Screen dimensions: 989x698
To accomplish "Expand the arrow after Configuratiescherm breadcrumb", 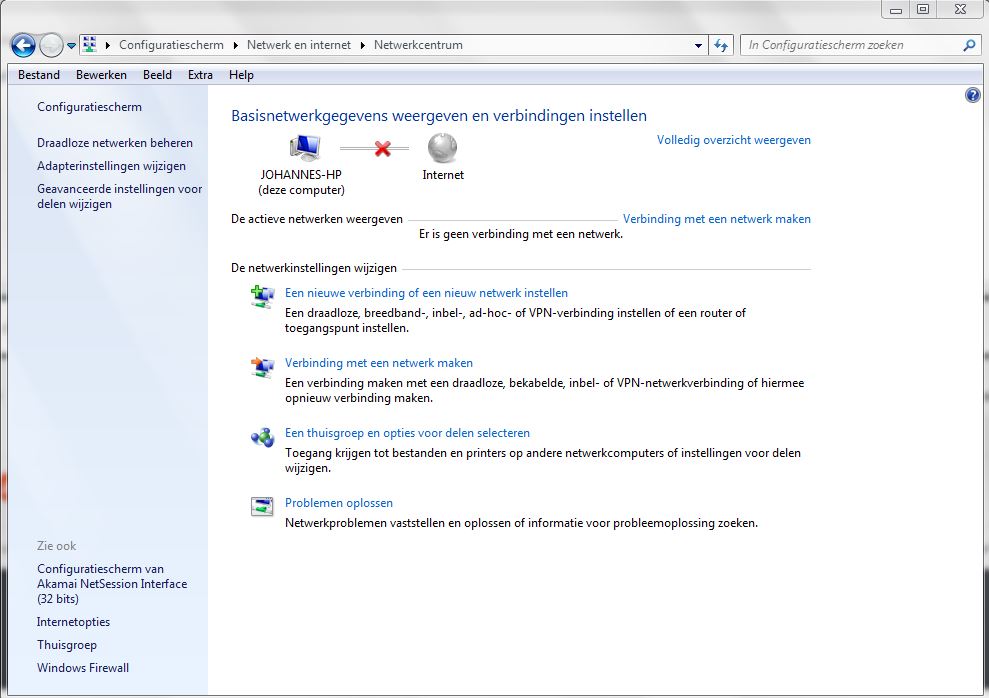I will (236, 45).
